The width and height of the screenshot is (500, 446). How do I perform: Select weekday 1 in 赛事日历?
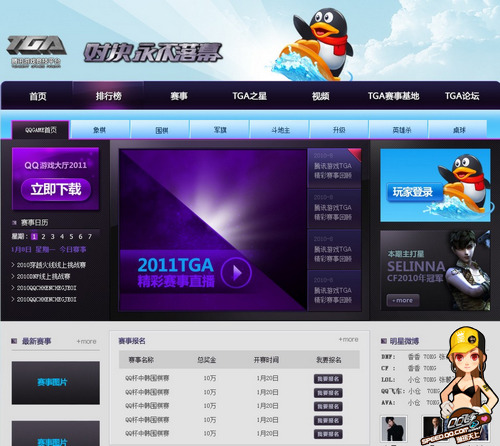[34, 236]
